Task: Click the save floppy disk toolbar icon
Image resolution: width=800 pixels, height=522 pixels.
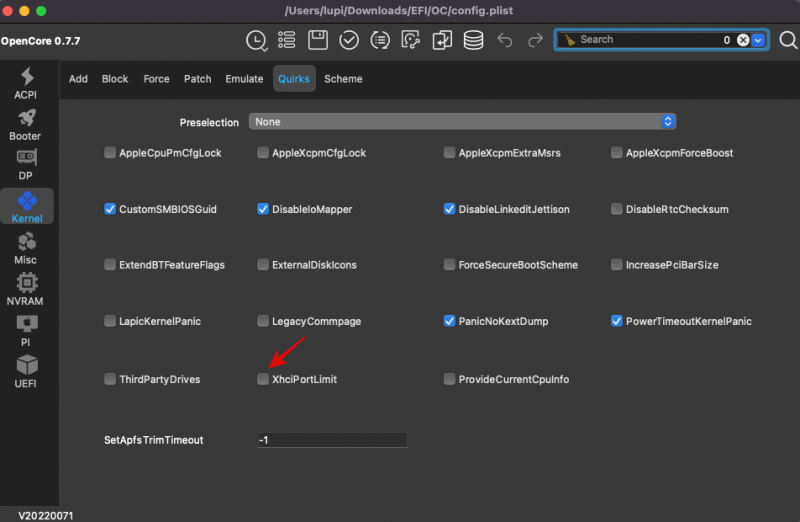Action: (318, 40)
